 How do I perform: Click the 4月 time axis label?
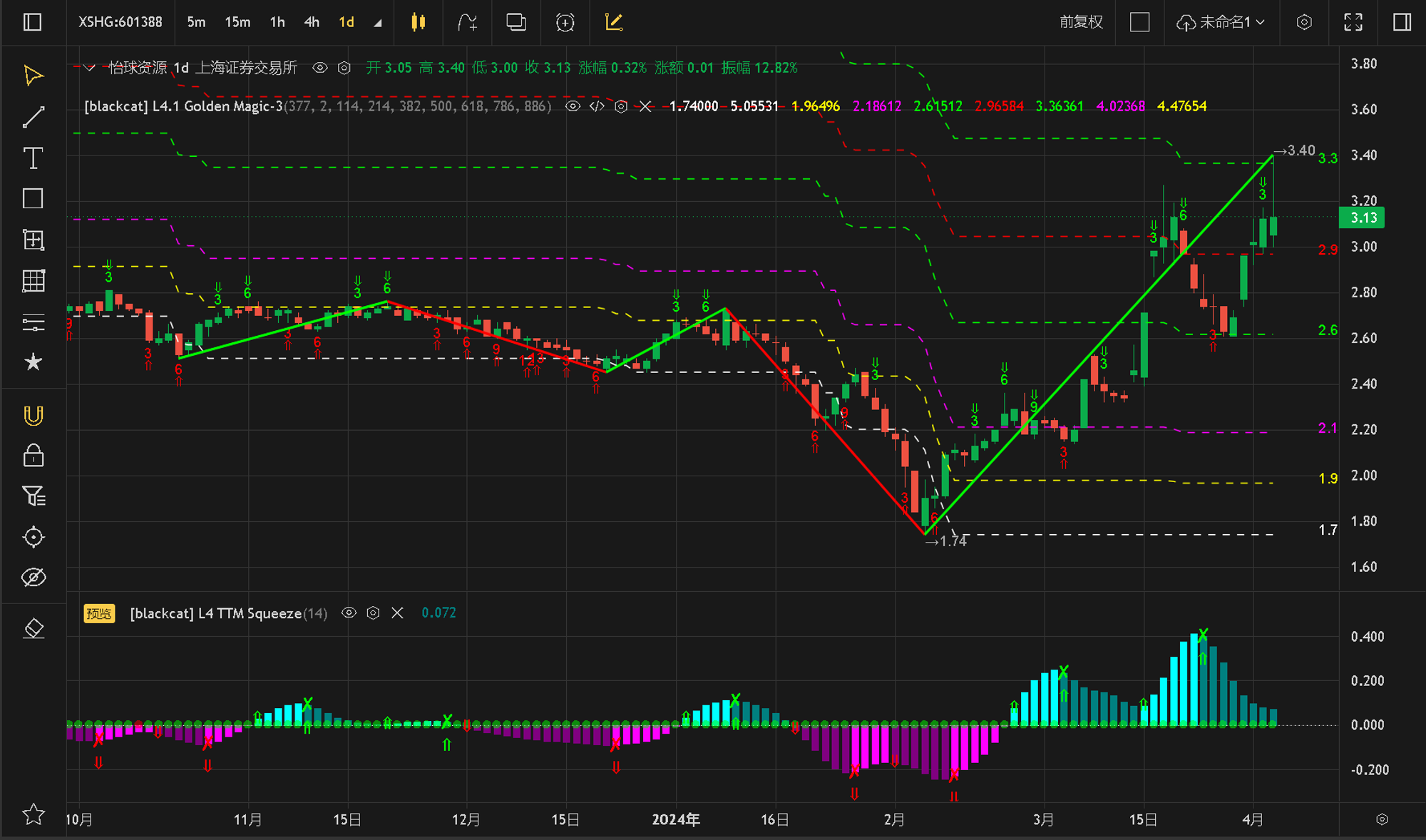pos(1253,819)
